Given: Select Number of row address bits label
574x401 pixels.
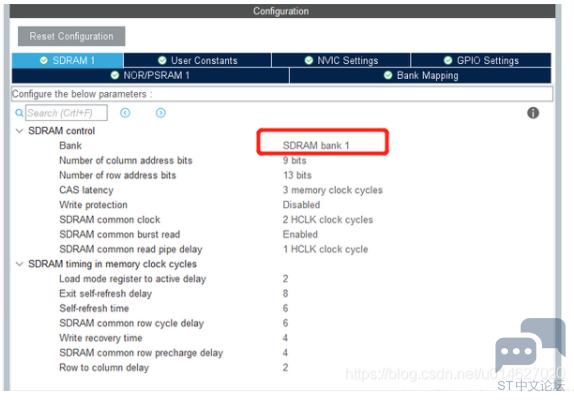Looking at the screenshot, I should 118,175.
